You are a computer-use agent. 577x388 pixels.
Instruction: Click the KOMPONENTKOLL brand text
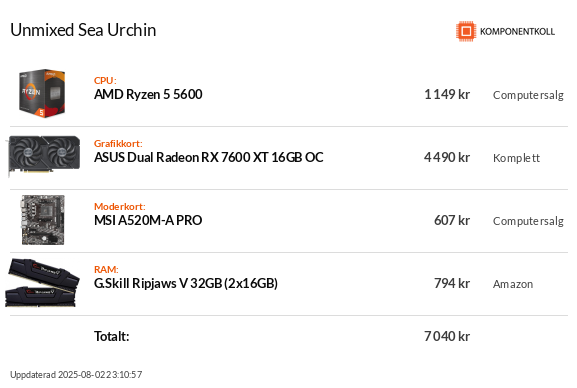517,32
